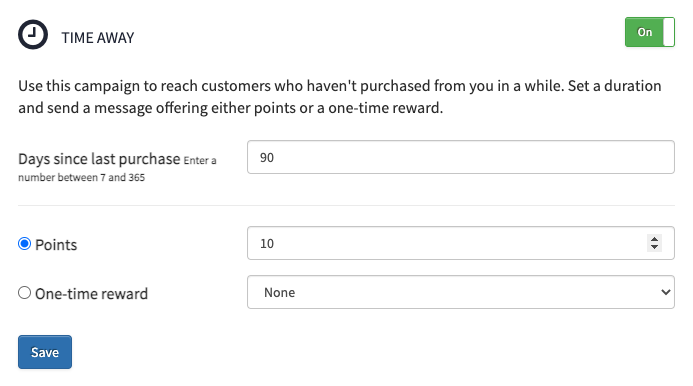Image resolution: width=693 pixels, height=386 pixels.
Task: Click the white handle of the On switch
Action: [x=669, y=32]
